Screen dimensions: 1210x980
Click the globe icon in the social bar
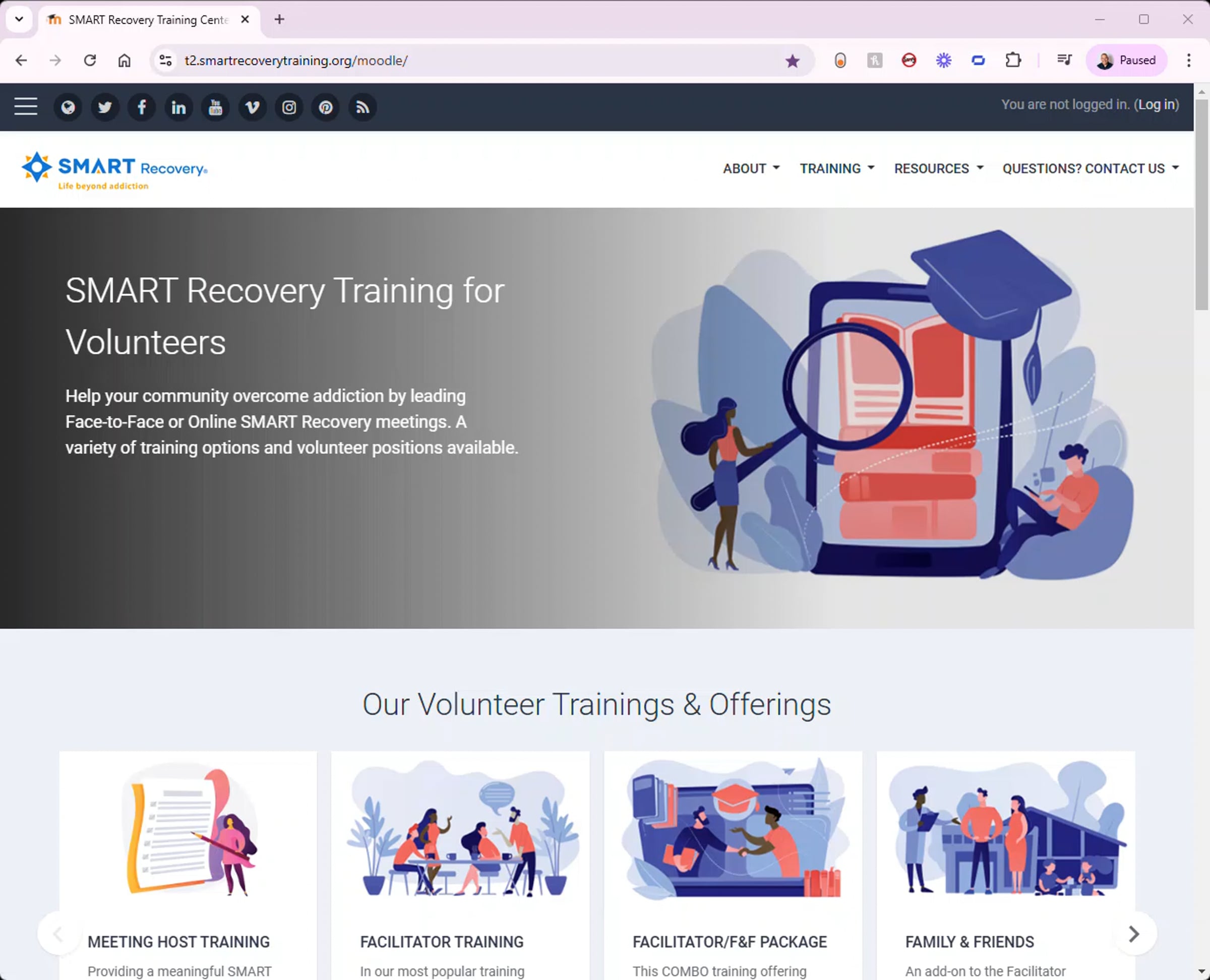[x=68, y=107]
